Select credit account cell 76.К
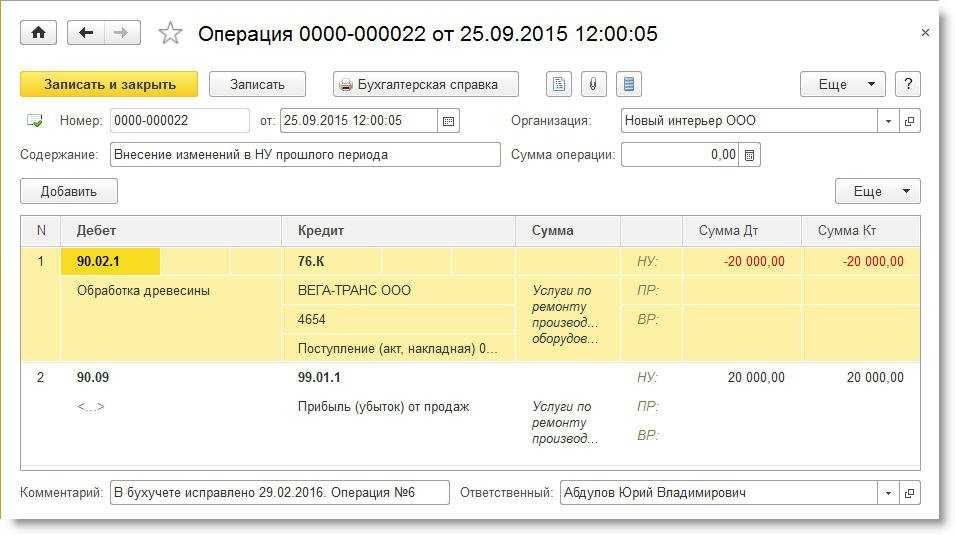This screenshot has width=955, height=535. 332,261
